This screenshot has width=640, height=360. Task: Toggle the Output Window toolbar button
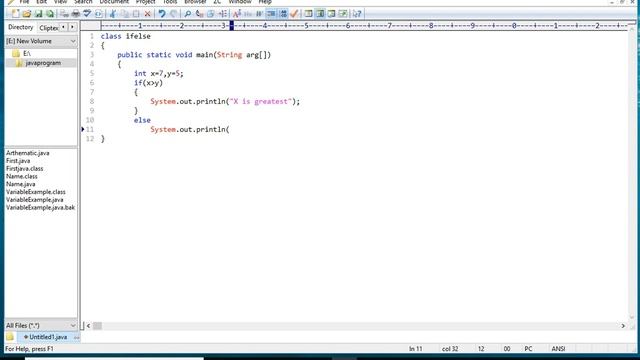click(332, 14)
